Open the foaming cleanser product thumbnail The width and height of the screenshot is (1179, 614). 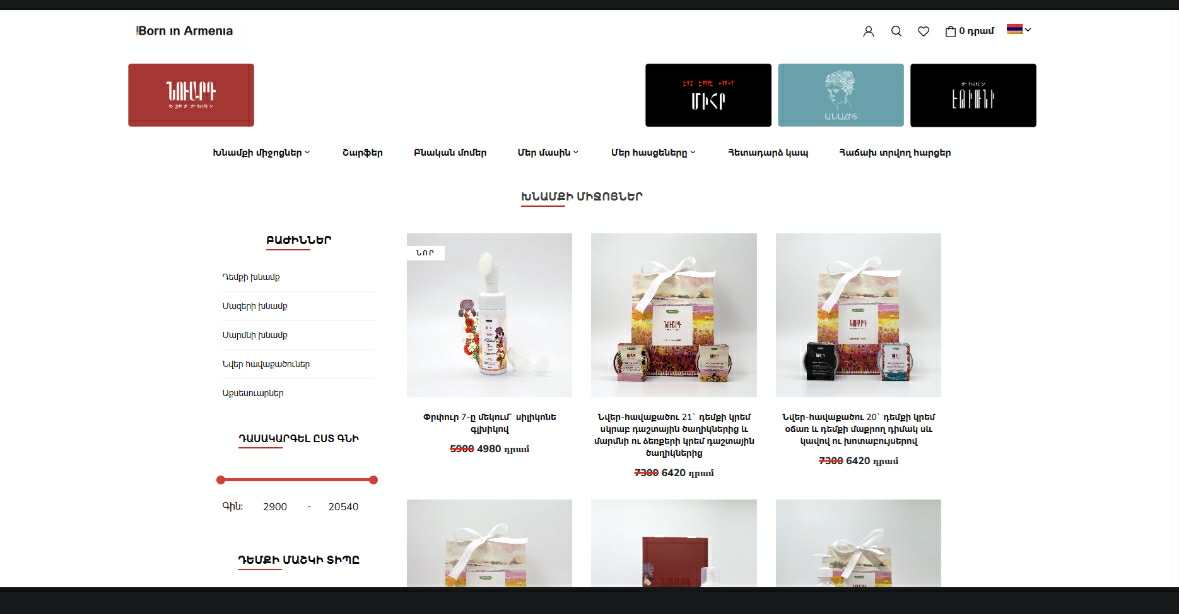pos(489,315)
